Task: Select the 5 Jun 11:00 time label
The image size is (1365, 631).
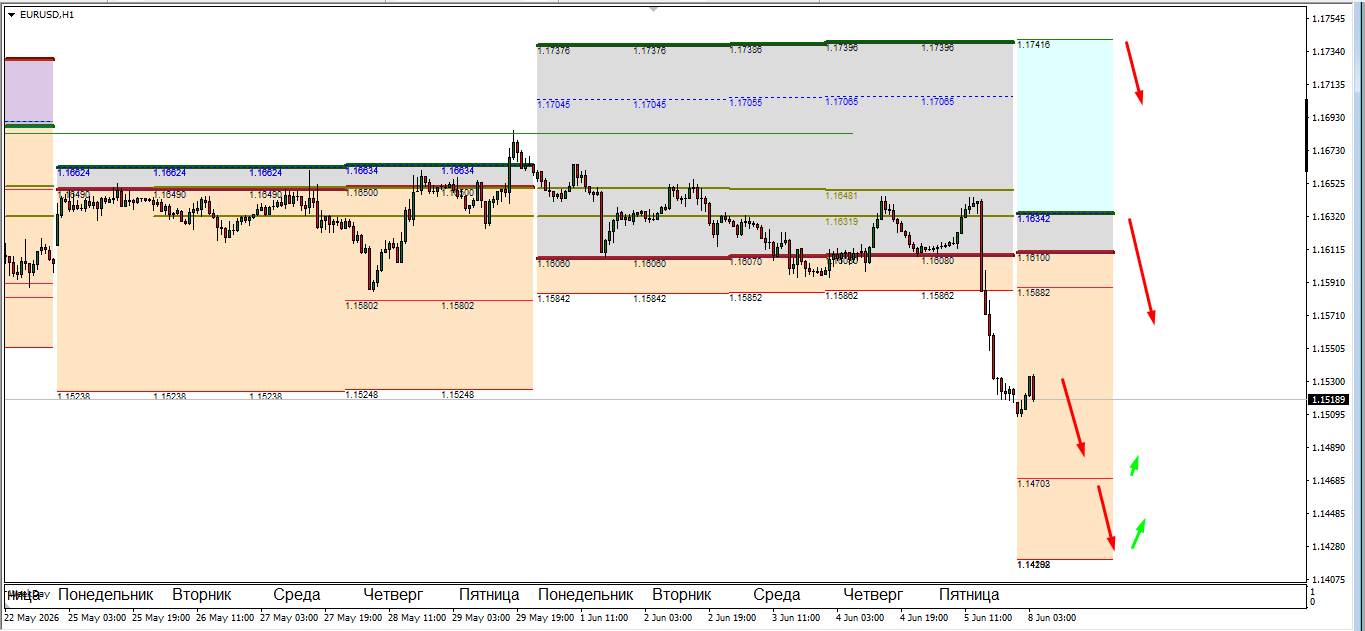Action: [x=989, y=618]
